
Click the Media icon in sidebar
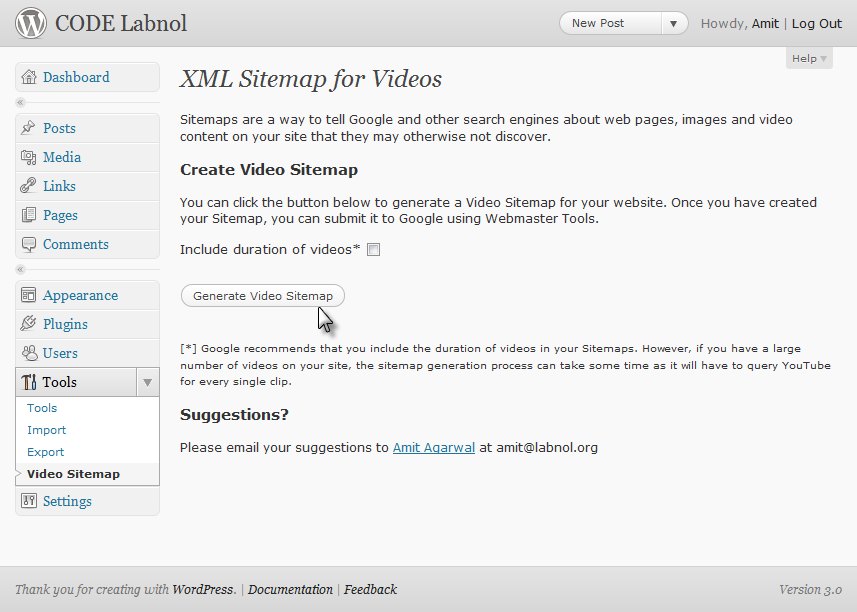[x=29, y=157]
